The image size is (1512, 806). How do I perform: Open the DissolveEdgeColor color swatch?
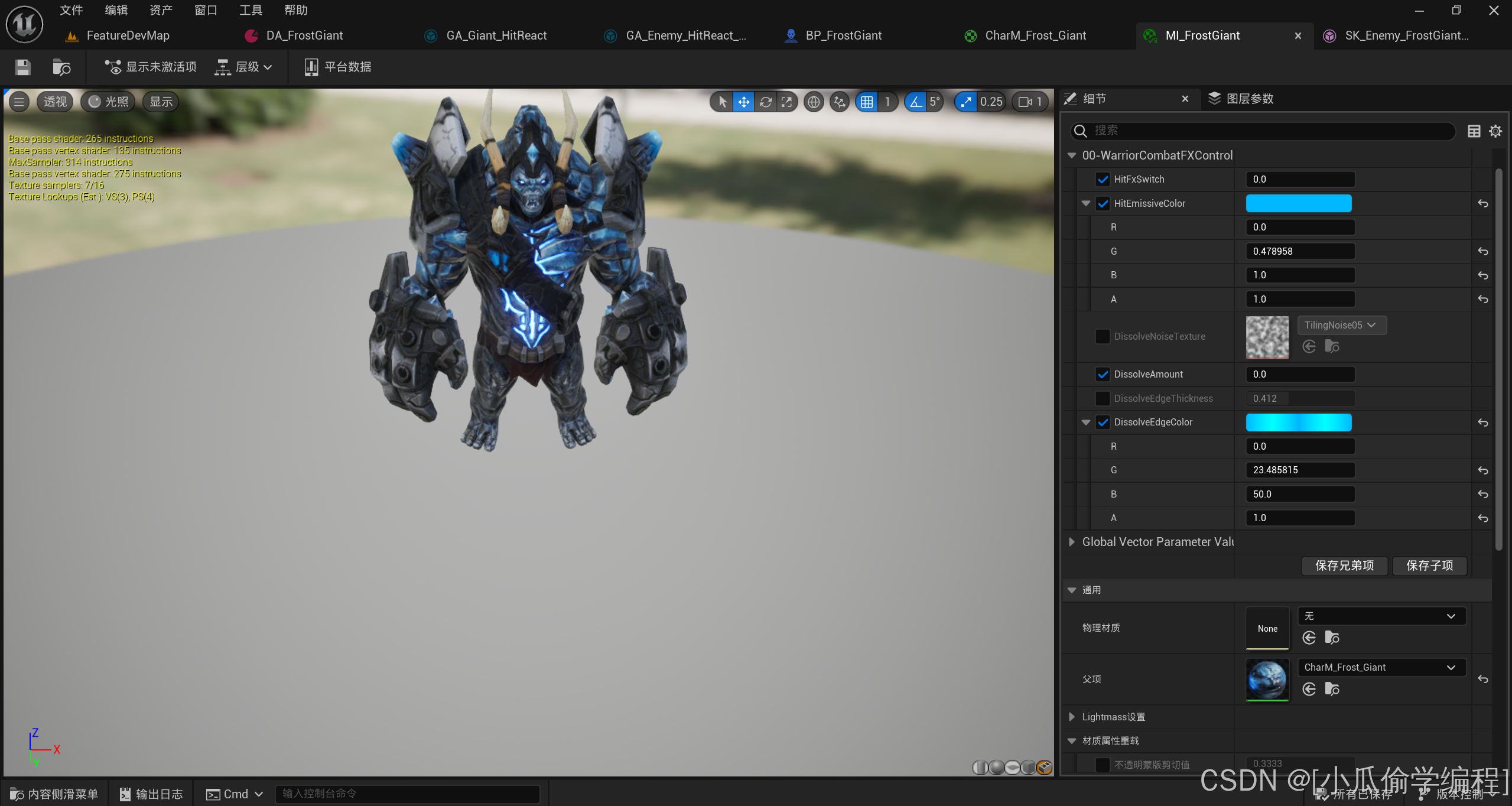coord(1299,422)
